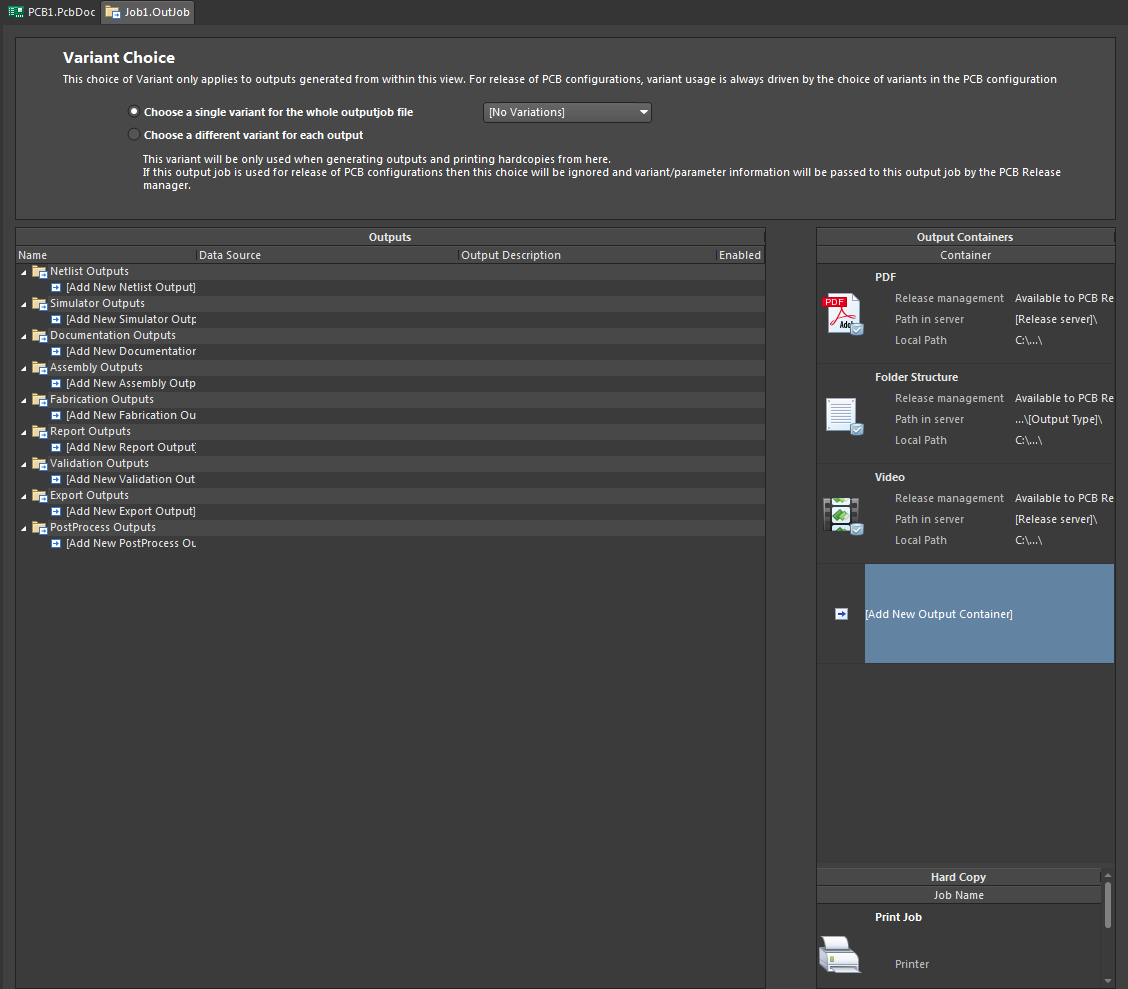Click the plus icon beside Add New Netlist Output

point(55,287)
